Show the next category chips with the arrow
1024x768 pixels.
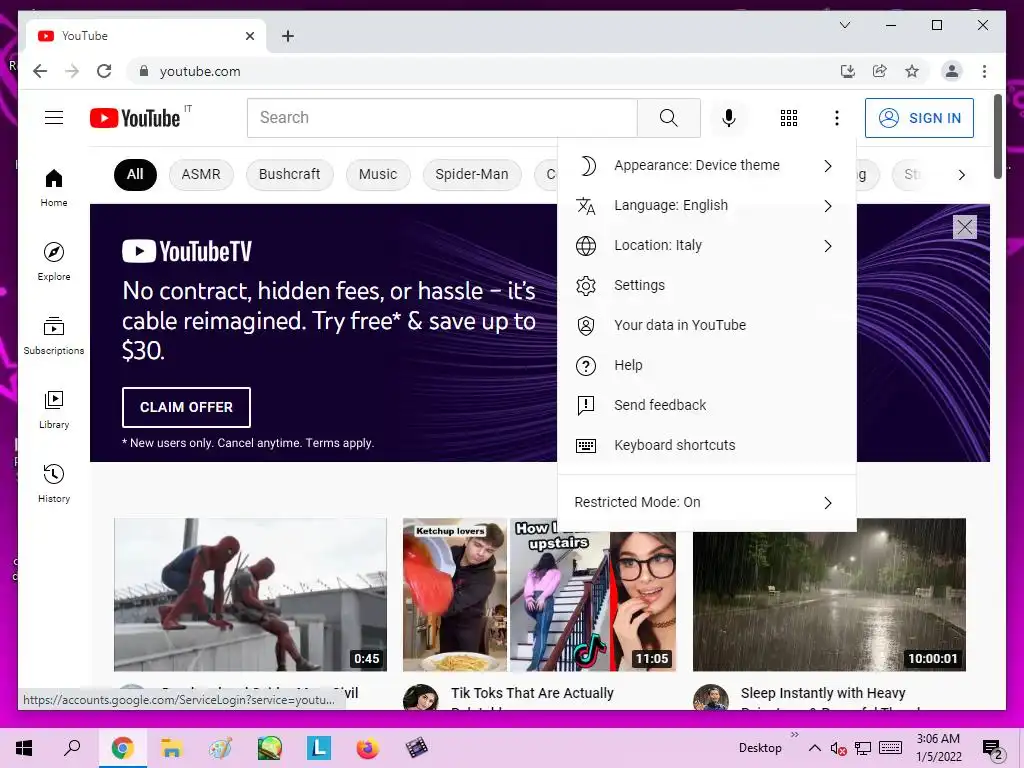pos(961,175)
